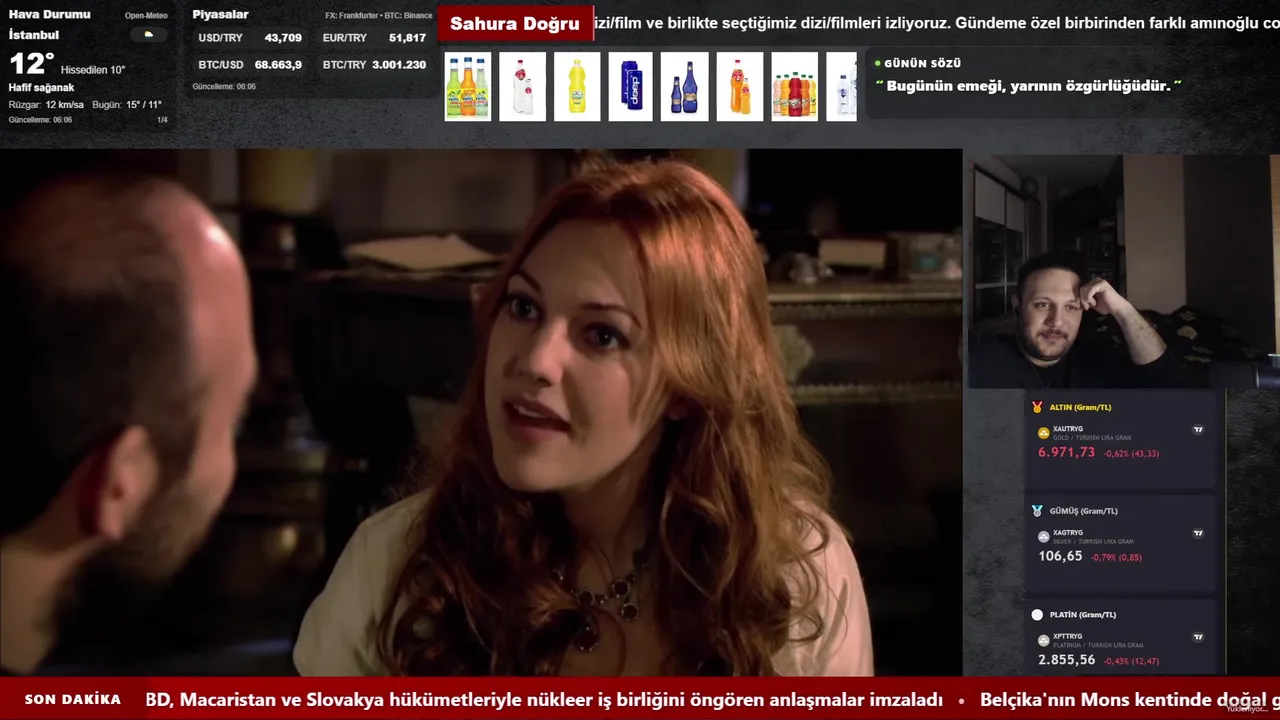The width and height of the screenshot is (1280, 720).
Task: Click the XAUTRYG gold symbol icon
Action: coord(1044,433)
